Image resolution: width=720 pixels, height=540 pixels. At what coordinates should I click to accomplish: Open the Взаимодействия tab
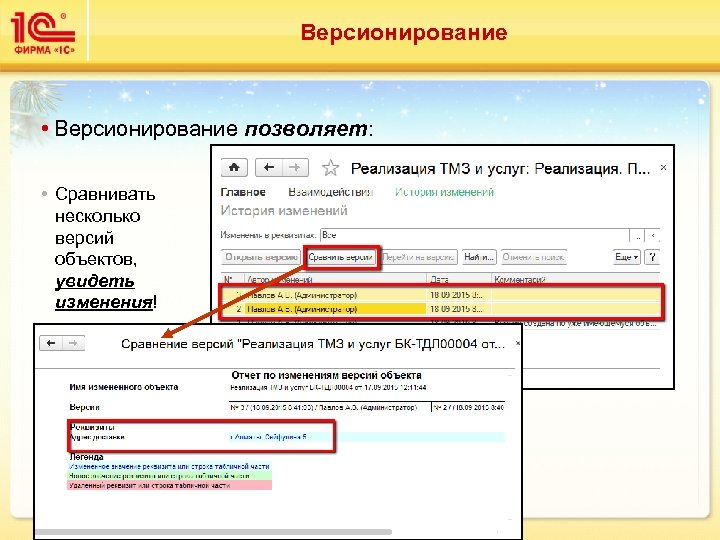click(x=330, y=192)
